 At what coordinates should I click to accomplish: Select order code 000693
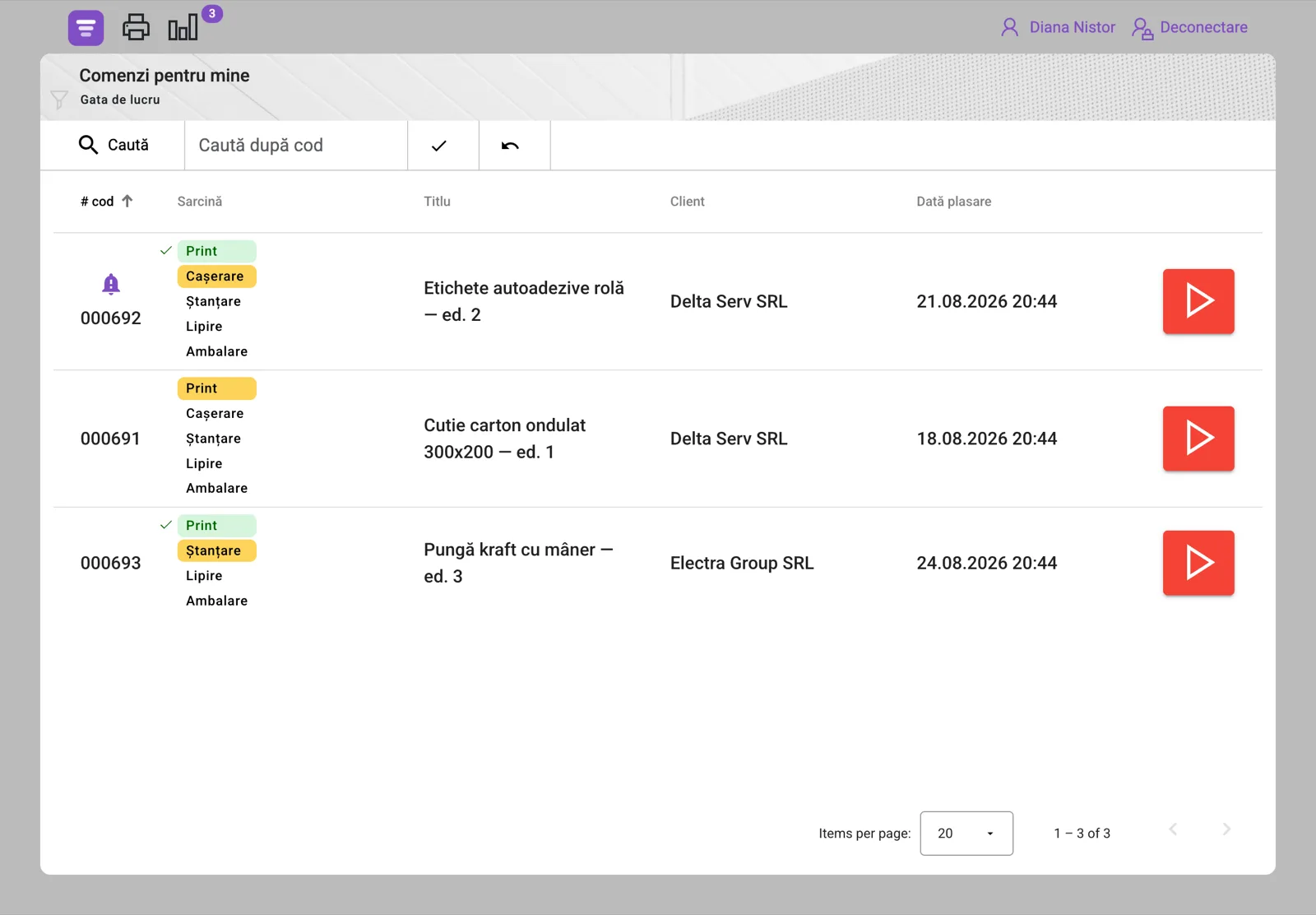click(x=110, y=563)
